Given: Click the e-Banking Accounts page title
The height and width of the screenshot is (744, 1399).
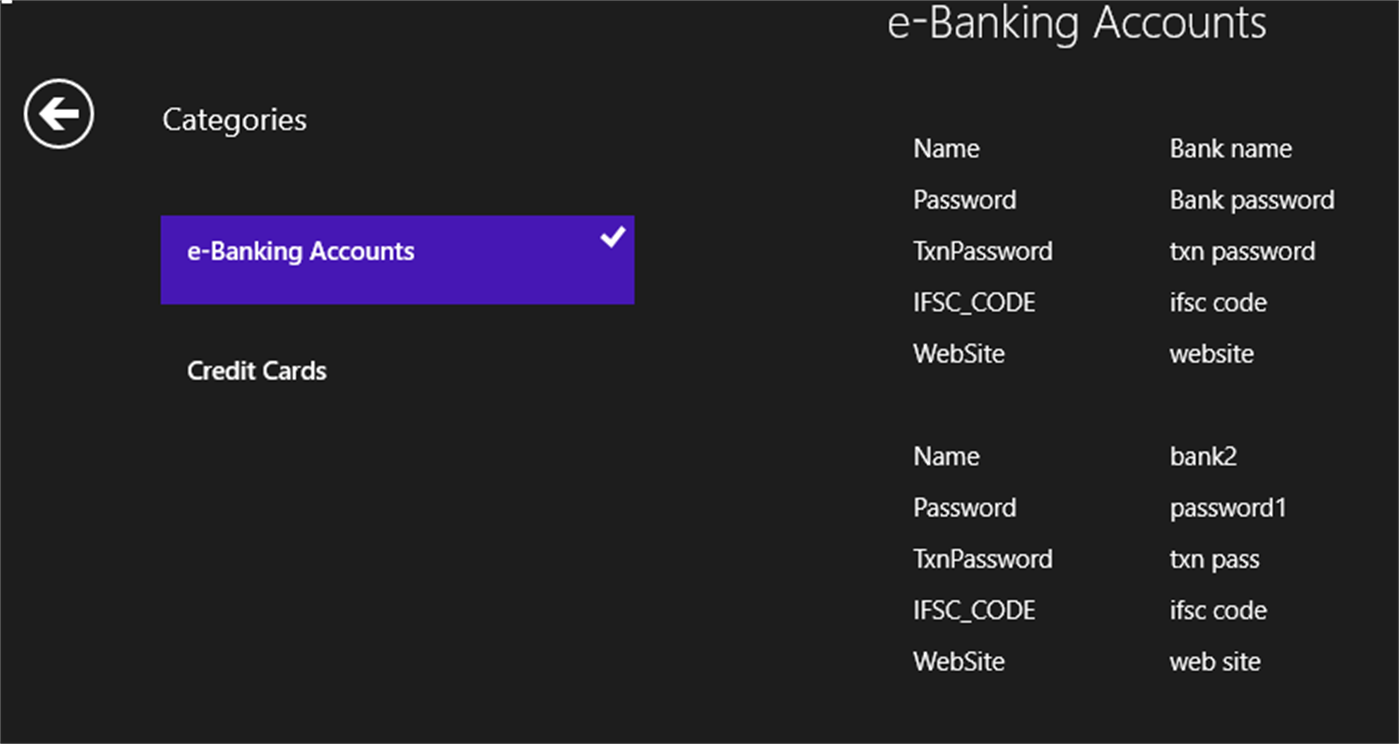Looking at the screenshot, I should [1077, 23].
